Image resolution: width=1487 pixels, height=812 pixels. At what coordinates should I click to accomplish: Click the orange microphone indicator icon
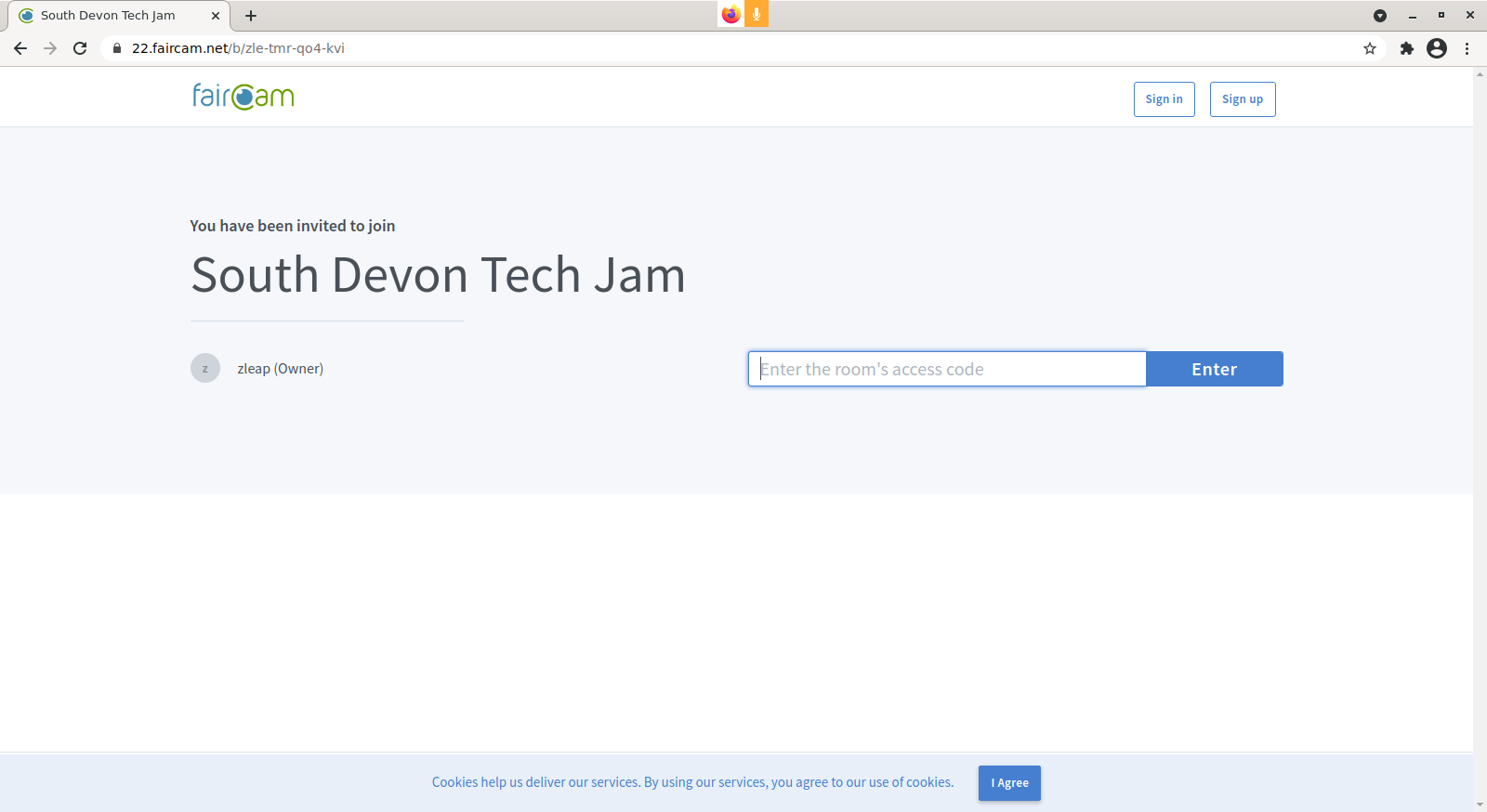757,14
